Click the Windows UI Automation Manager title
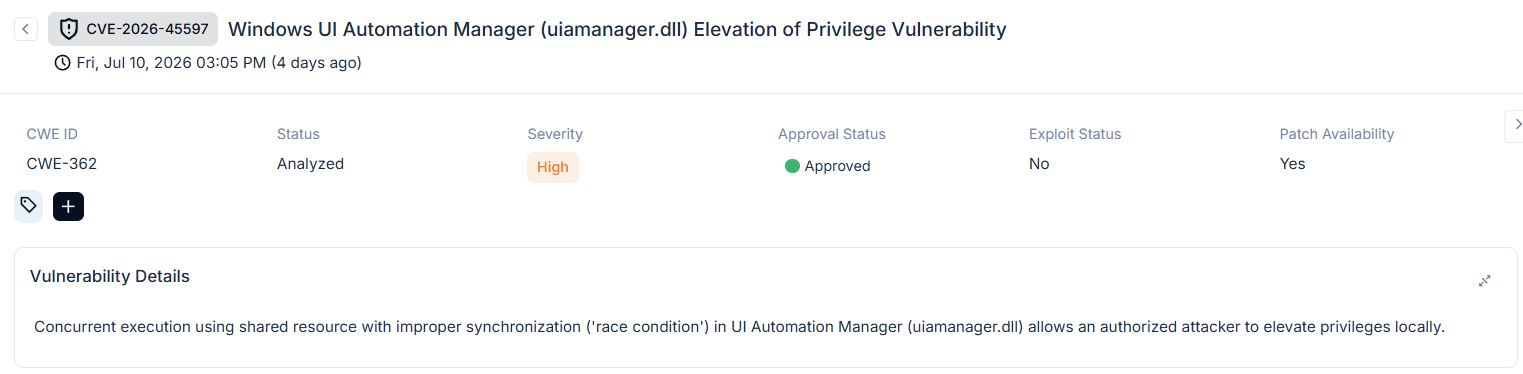Screen dimensions: 1523x374 [617, 29]
